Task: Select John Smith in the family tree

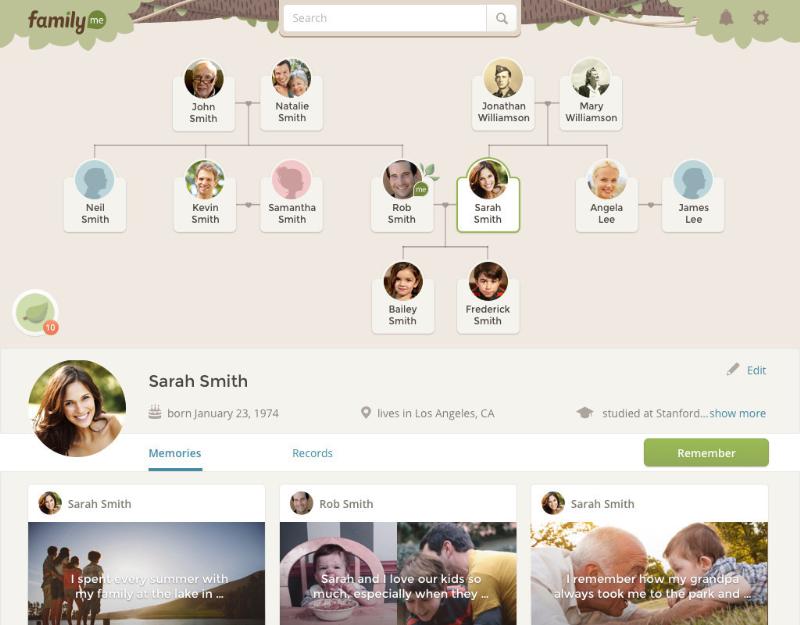Action: point(204,95)
